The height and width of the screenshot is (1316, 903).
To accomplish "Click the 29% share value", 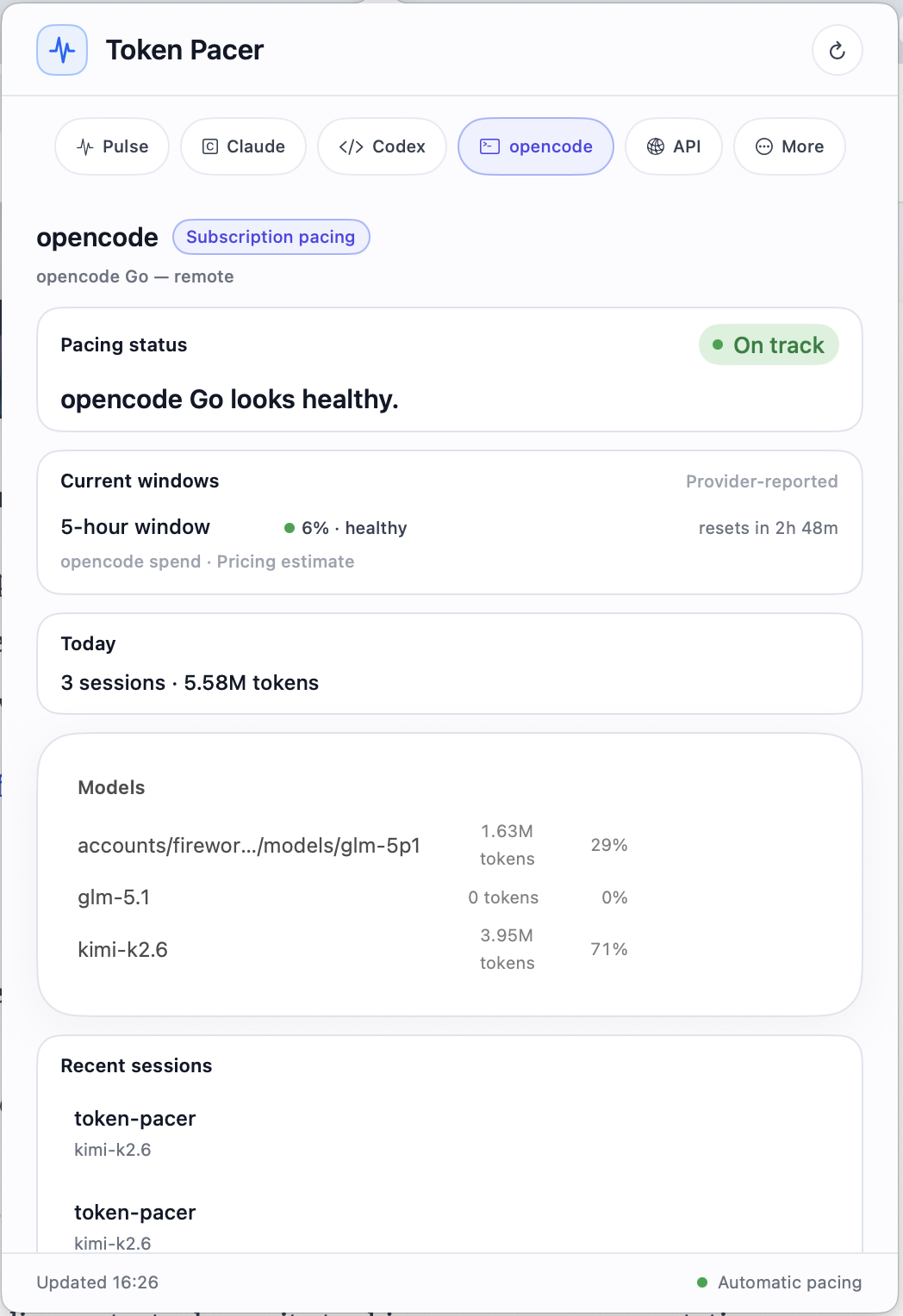I will (x=609, y=845).
